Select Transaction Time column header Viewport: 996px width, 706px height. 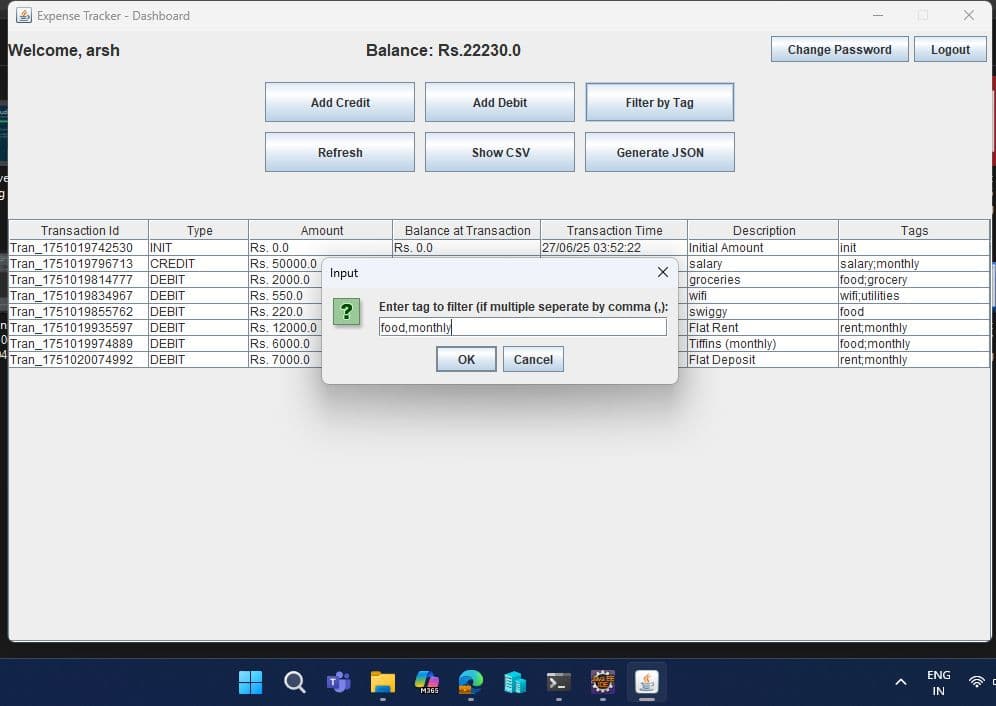pyautogui.click(x=614, y=230)
